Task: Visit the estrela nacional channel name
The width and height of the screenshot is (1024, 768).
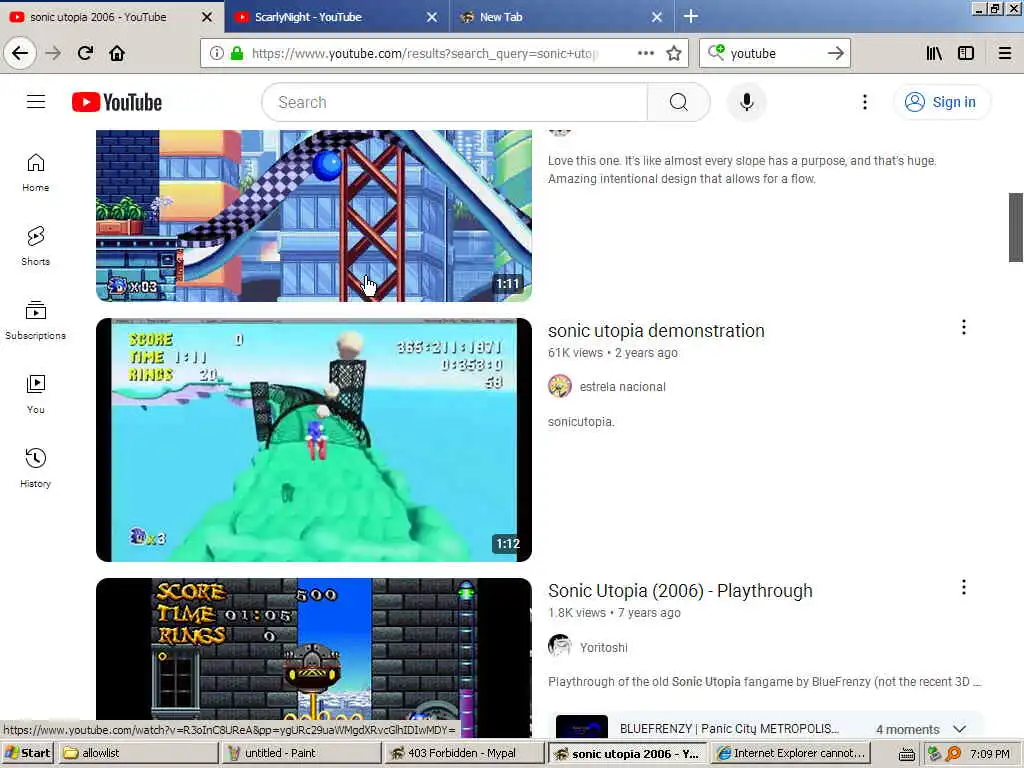Action: pyautogui.click(x=622, y=387)
